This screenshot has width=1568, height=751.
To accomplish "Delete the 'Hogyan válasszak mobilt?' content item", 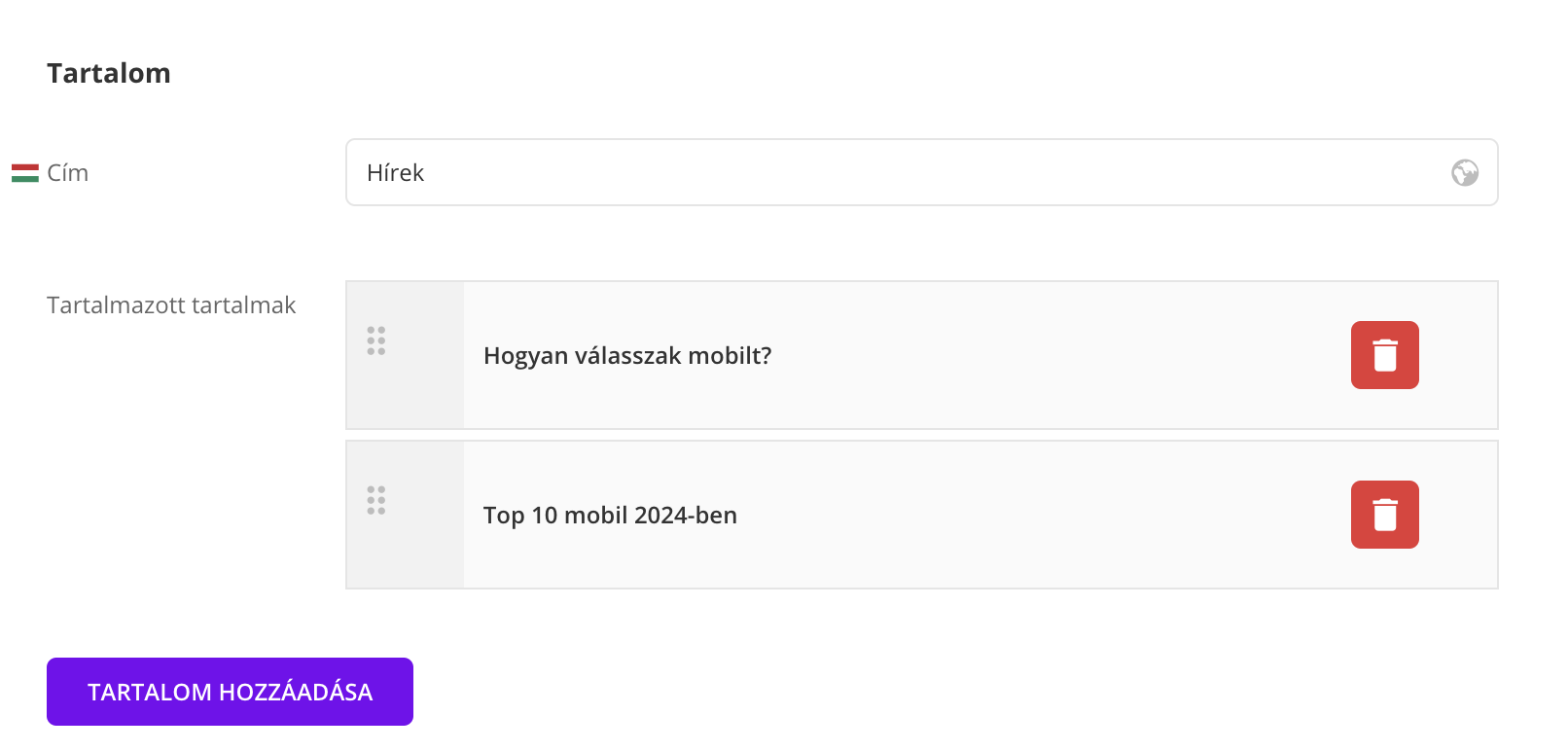I will (x=1384, y=355).
